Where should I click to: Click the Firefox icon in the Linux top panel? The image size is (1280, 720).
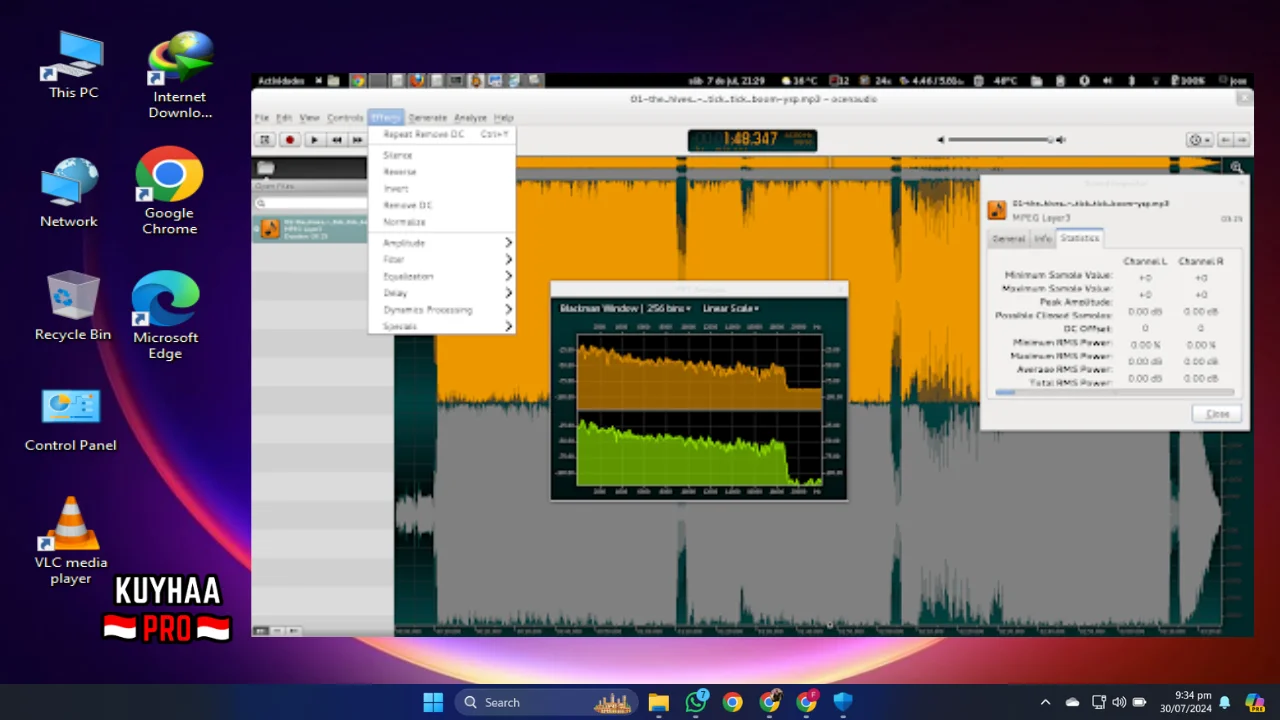tap(417, 81)
